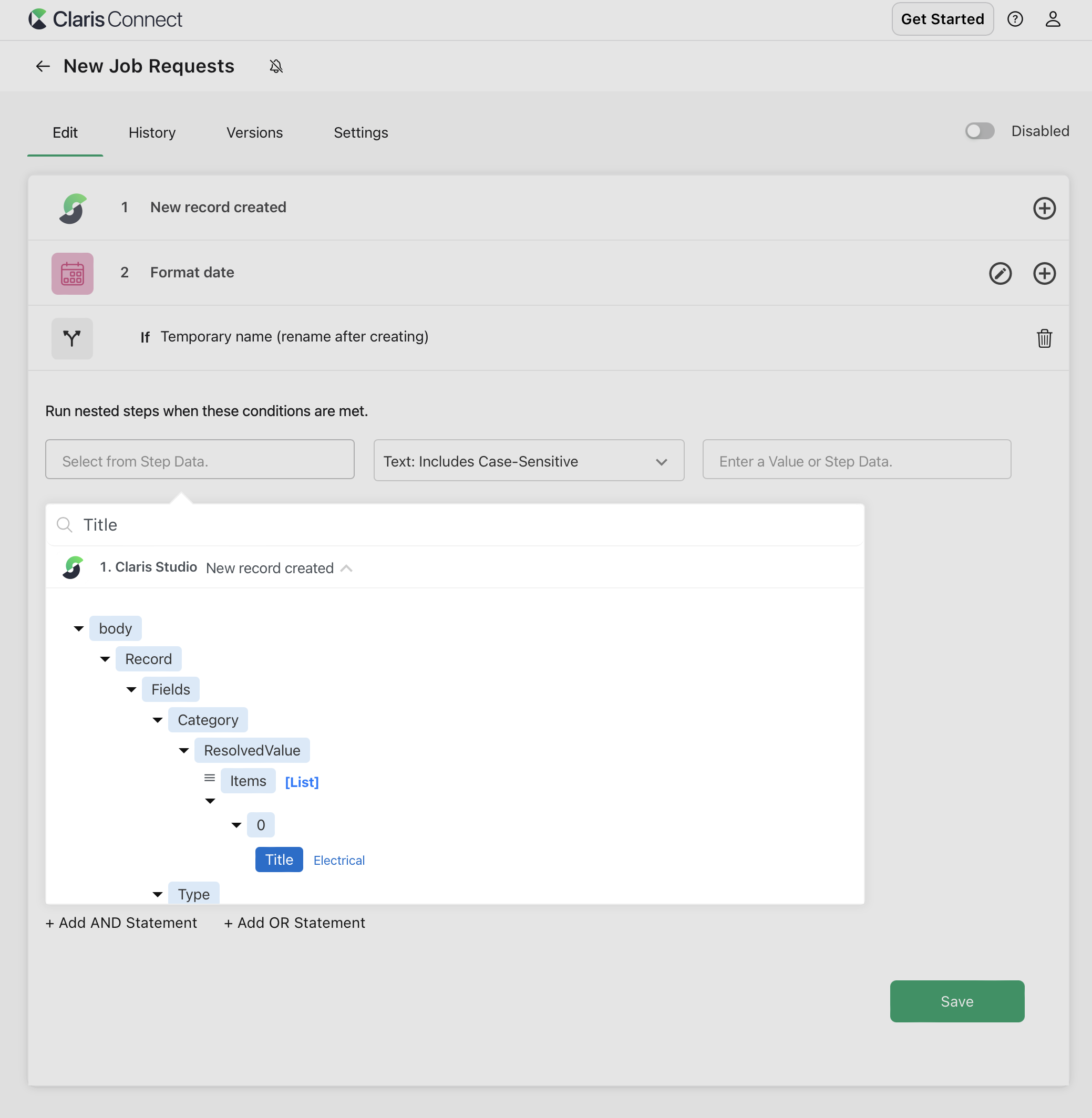Screen dimensions: 1092x1118
Task: Switch to the History tab
Action: [151, 132]
